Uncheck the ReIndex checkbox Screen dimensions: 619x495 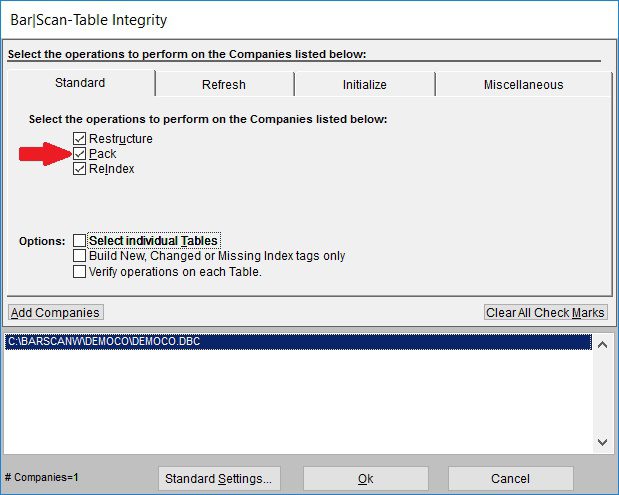click(79, 169)
